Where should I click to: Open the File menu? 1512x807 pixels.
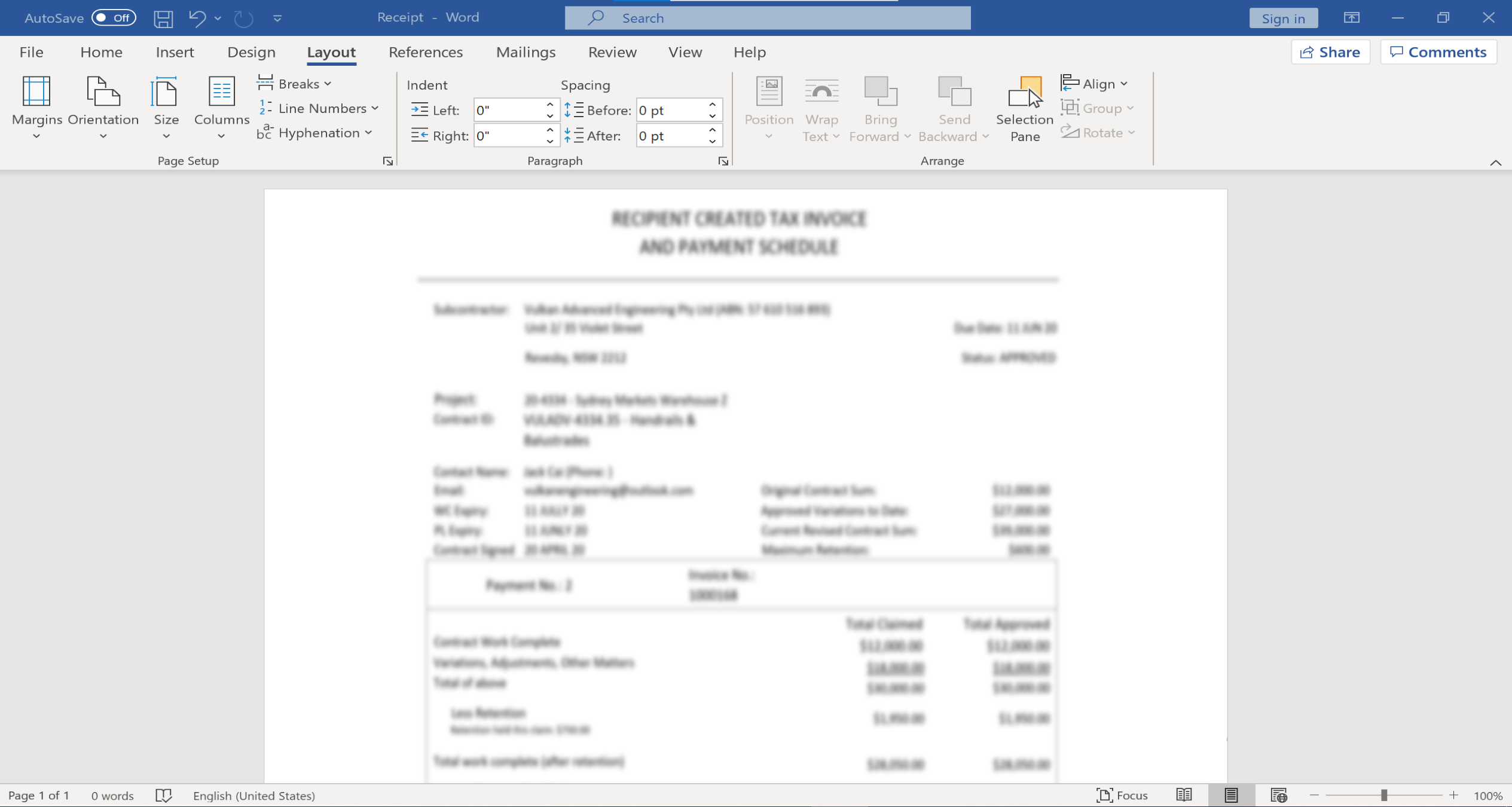click(31, 52)
